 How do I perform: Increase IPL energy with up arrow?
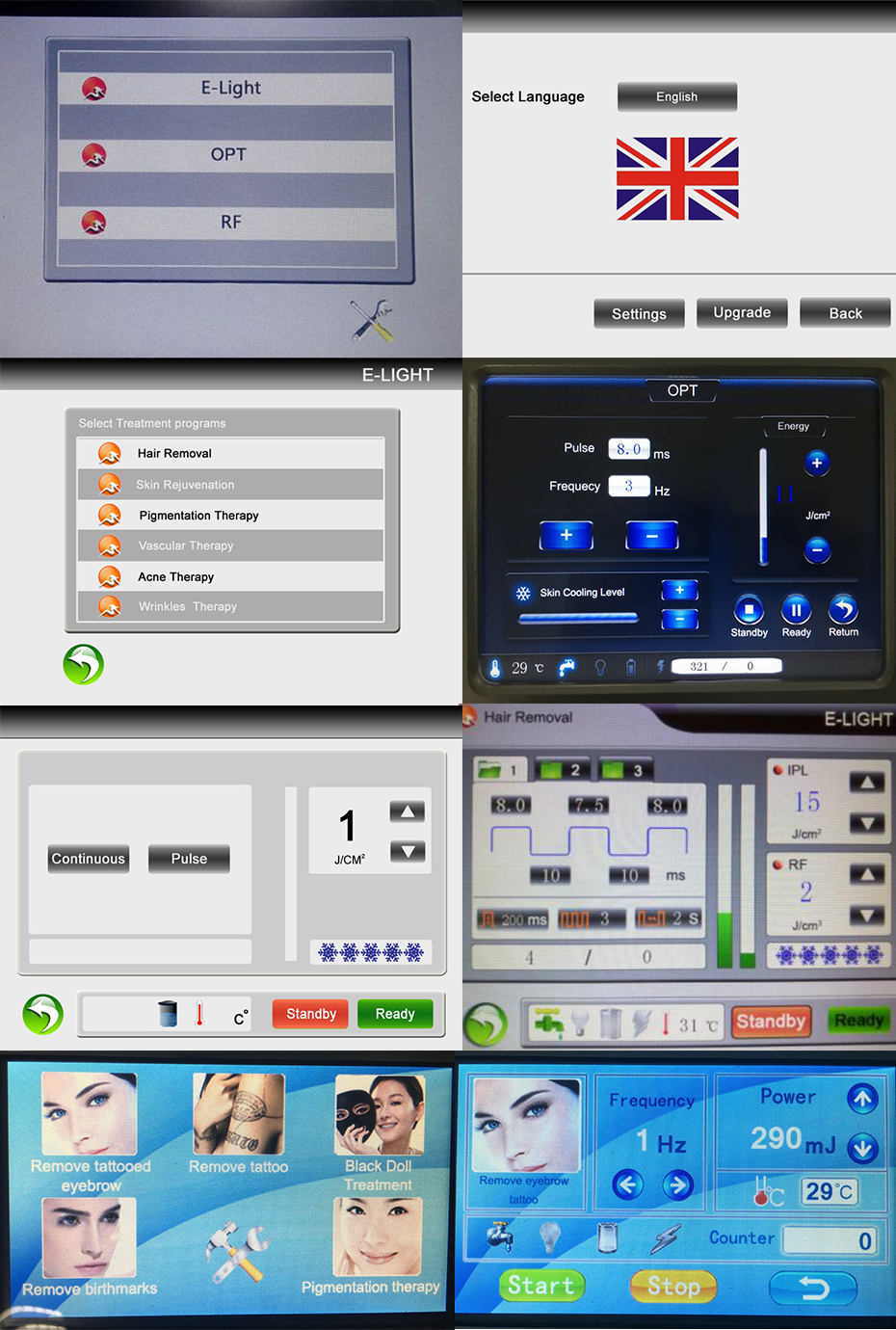(867, 783)
